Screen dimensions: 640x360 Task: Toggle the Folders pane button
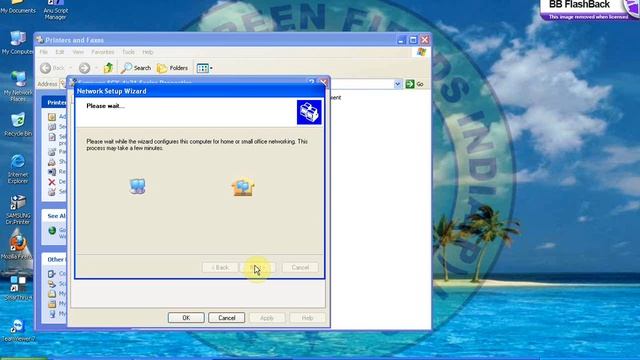pos(172,68)
